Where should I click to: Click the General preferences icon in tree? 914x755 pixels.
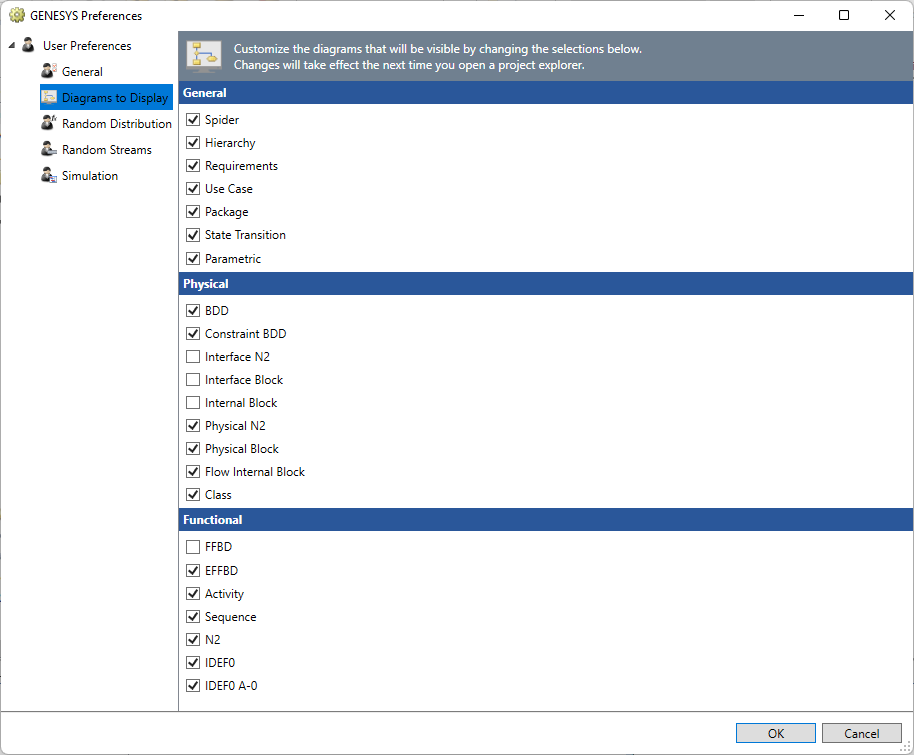tap(48, 72)
